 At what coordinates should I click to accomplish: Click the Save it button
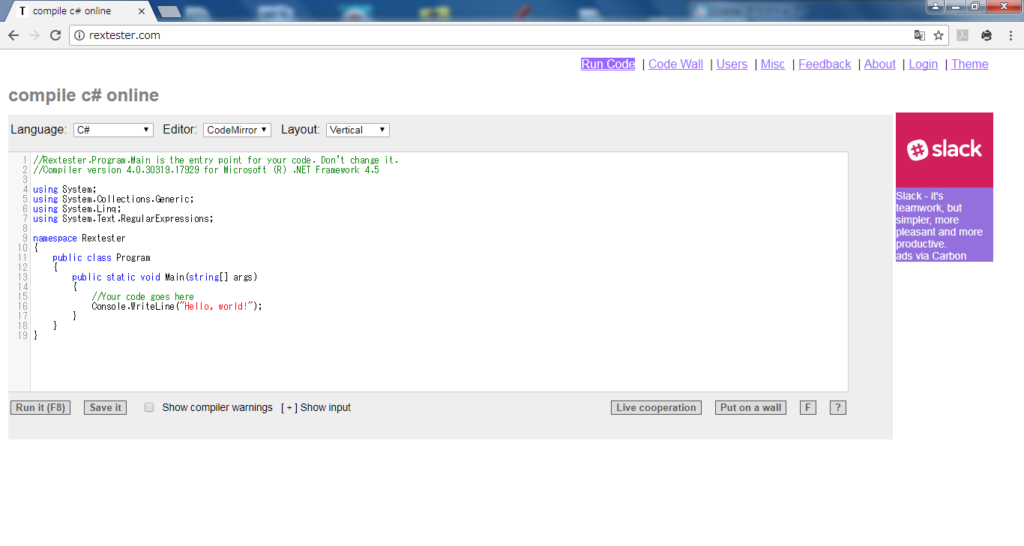(x=105, y=408)
